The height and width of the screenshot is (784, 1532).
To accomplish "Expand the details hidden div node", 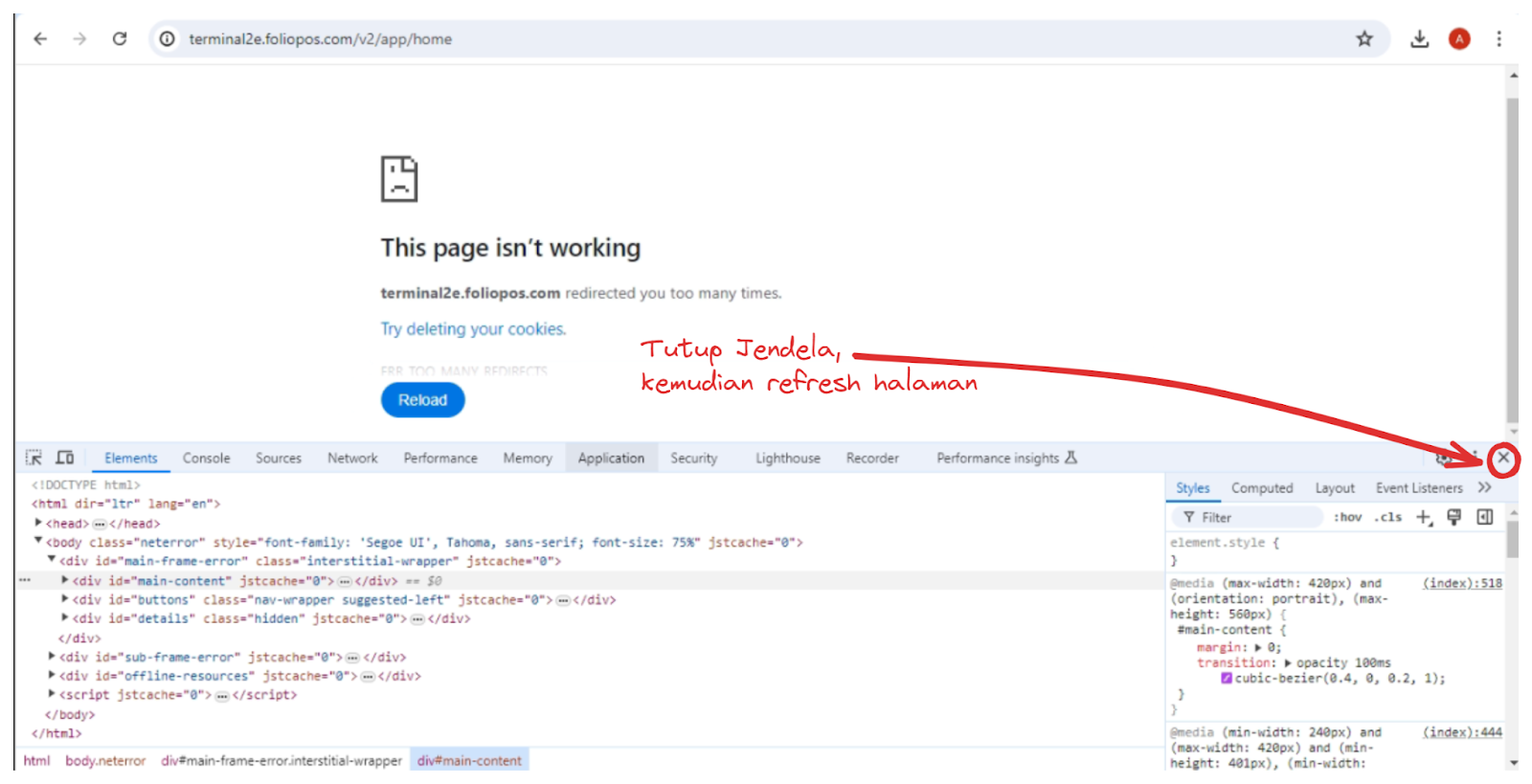I will 65,618.
